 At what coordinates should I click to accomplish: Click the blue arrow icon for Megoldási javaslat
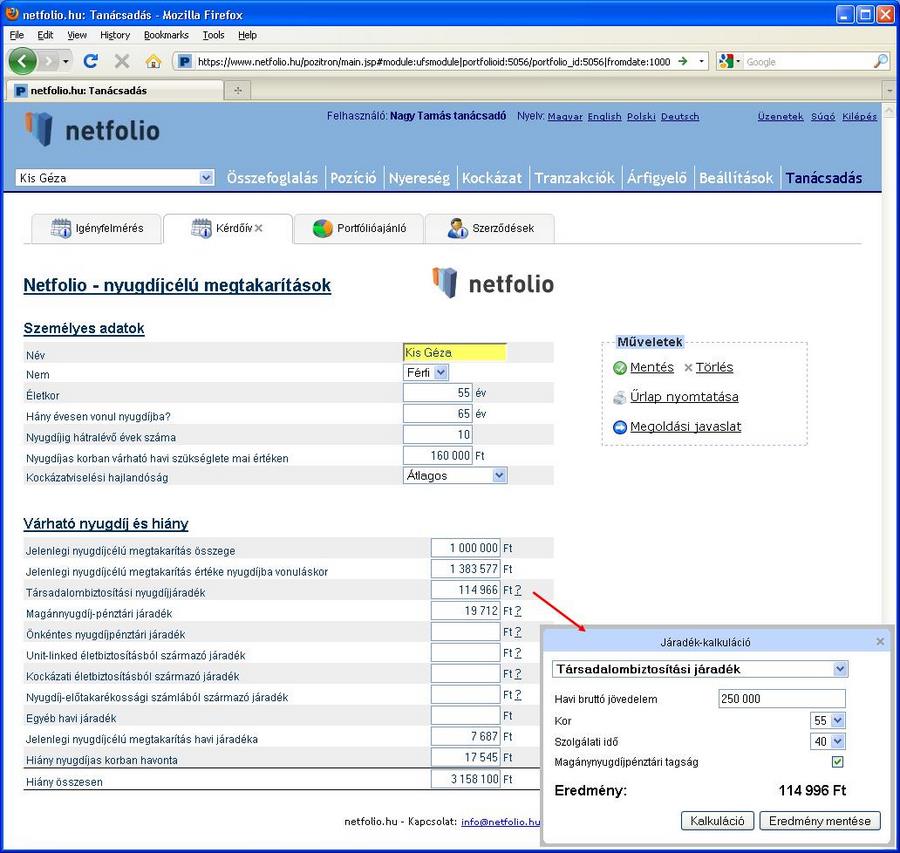tap(620, 427)
